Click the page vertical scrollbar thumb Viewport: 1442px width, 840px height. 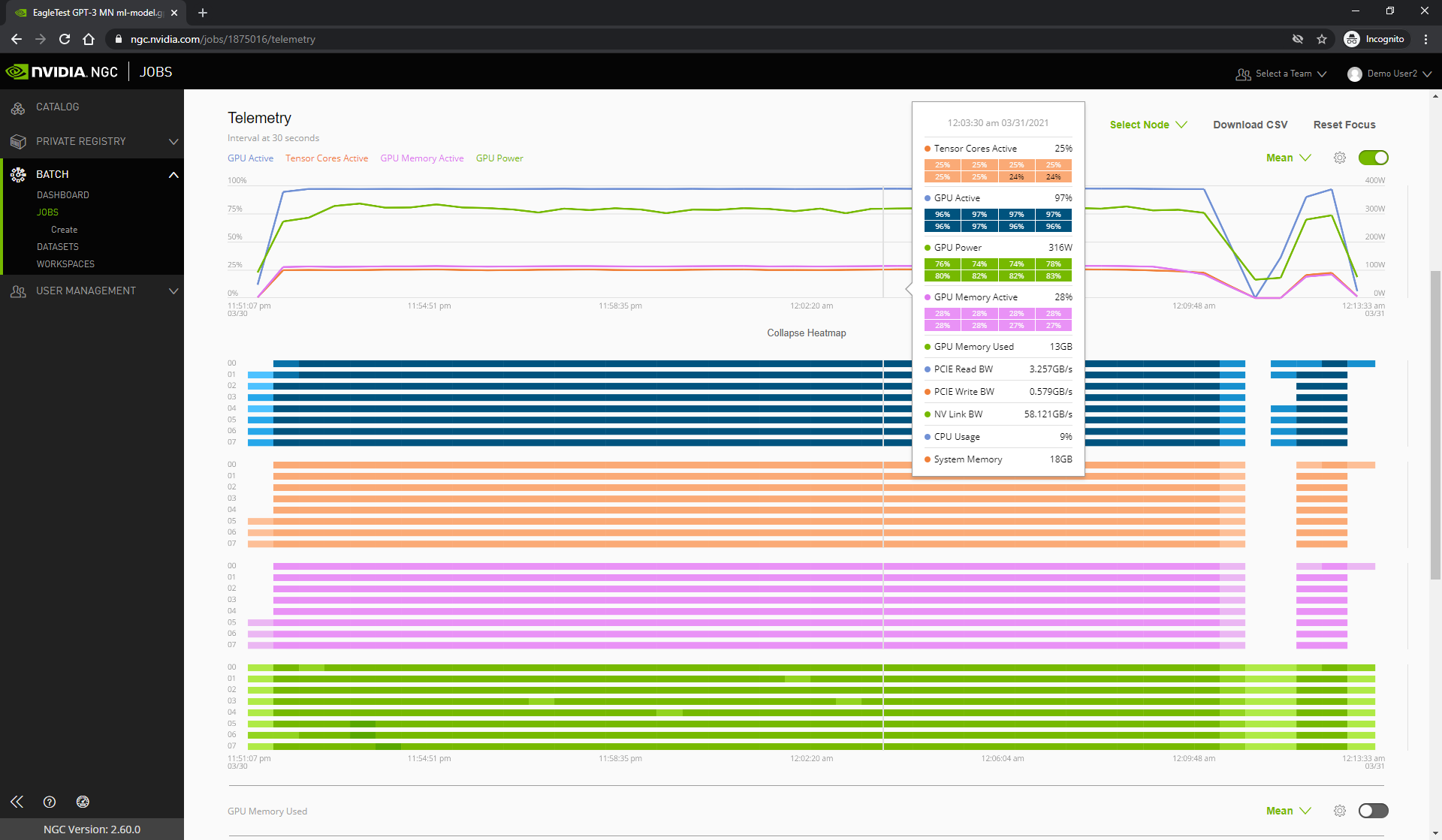pos(1435,424)
